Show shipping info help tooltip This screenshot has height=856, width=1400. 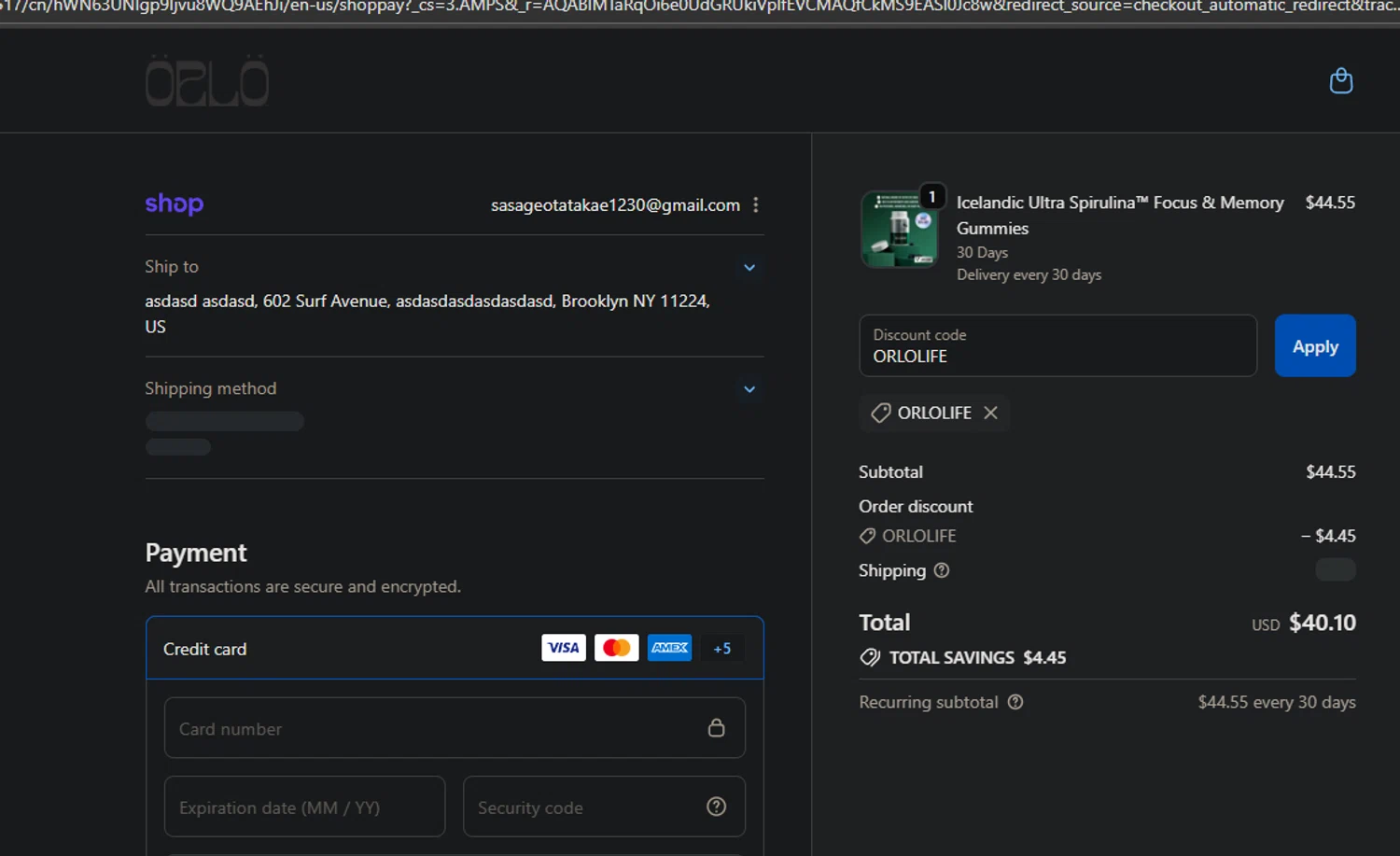click(x=942, y=570)
